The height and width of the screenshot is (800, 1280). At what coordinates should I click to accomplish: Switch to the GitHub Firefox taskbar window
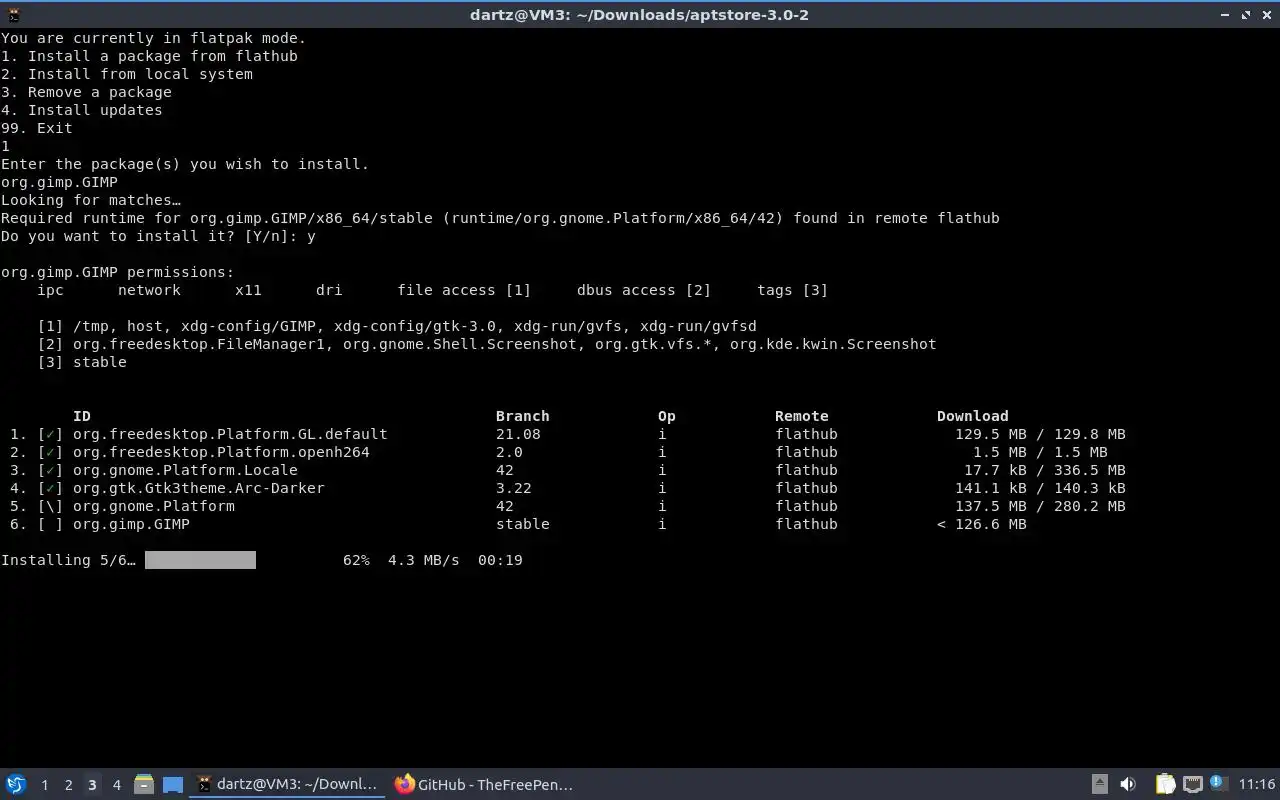pyautogui.click(x=486, y=785)
